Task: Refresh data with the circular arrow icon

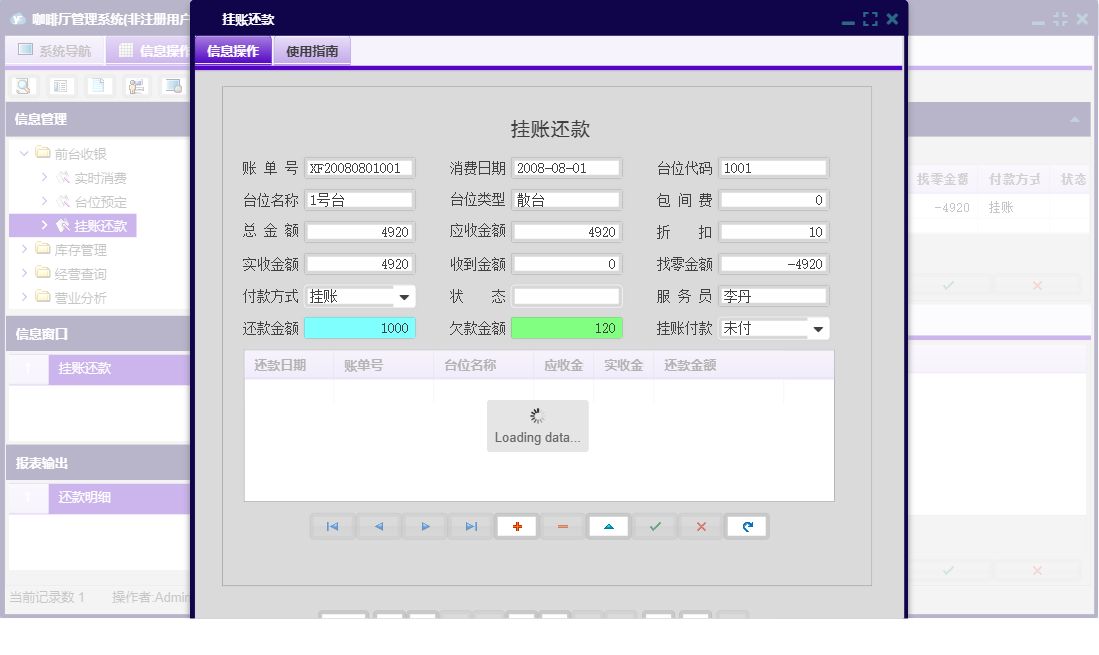Action: click(x=746, y=526)
